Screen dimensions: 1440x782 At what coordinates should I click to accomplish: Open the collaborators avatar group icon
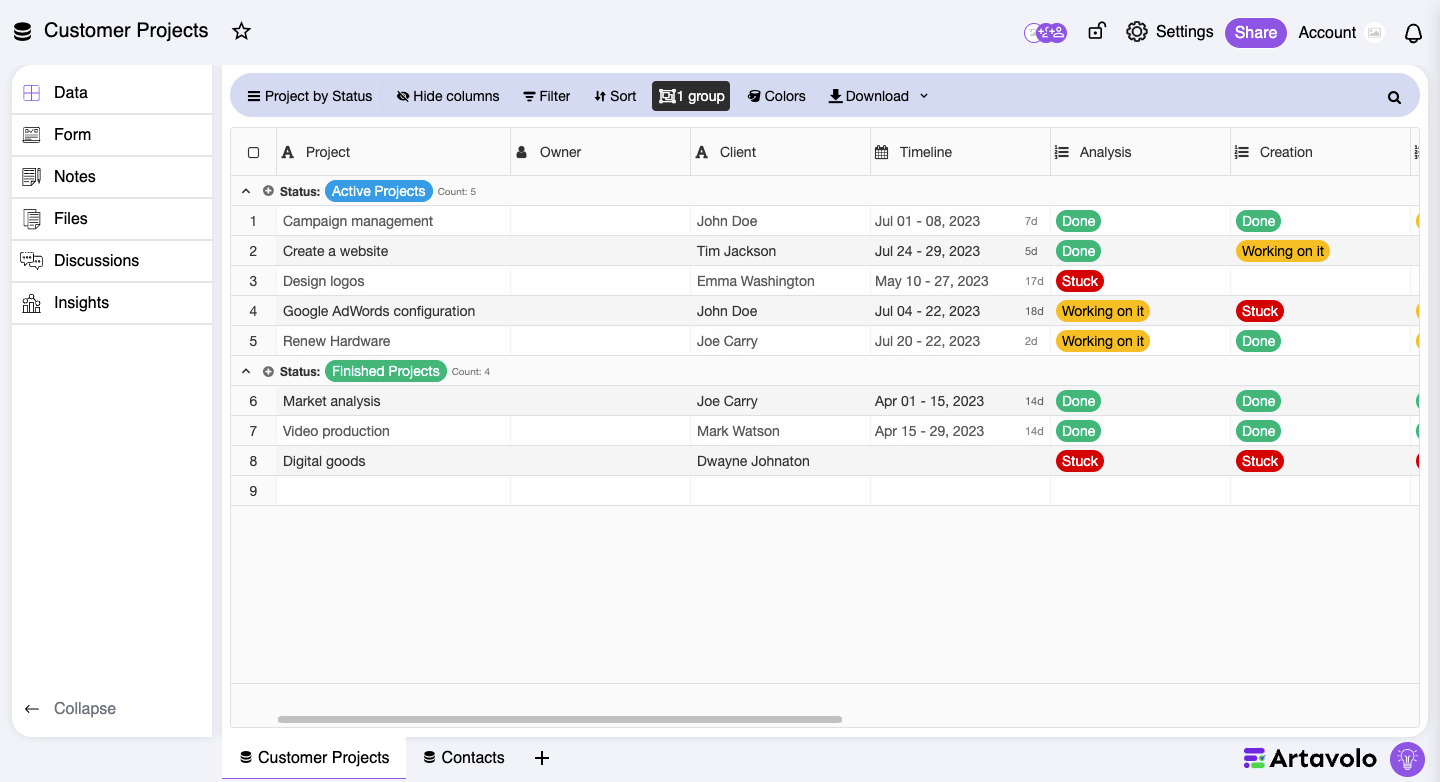coord(1046,32)
